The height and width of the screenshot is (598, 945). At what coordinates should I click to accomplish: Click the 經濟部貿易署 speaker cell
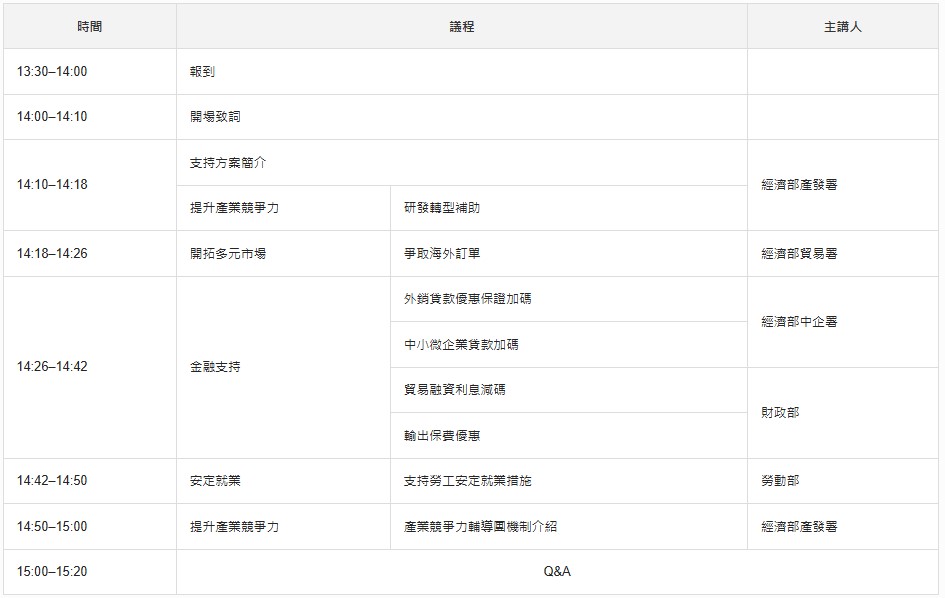(x=799, y=254)
